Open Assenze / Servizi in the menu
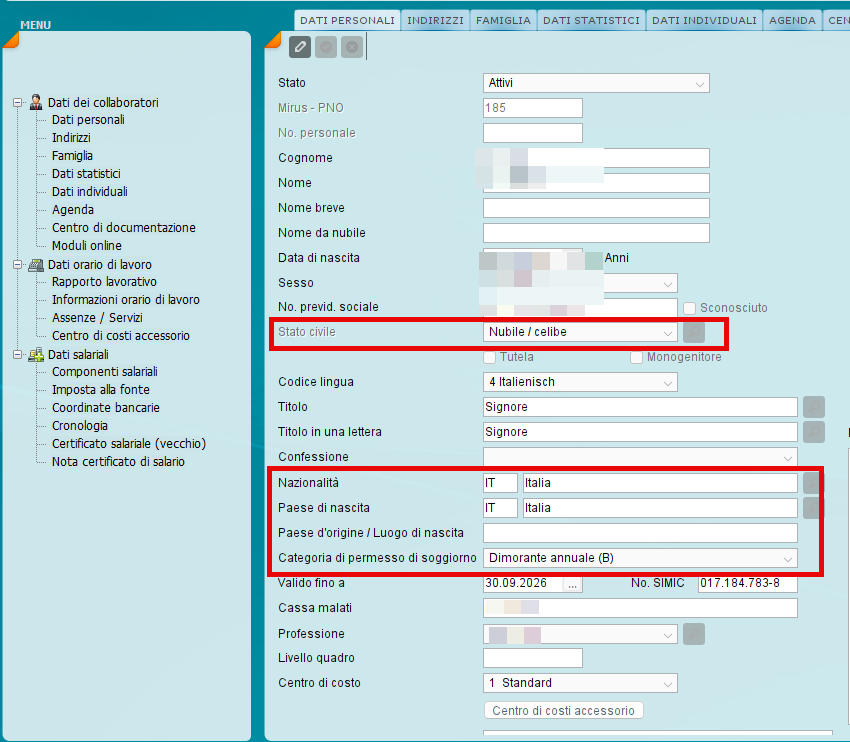The image size is (850, 742). click(97, 318)
